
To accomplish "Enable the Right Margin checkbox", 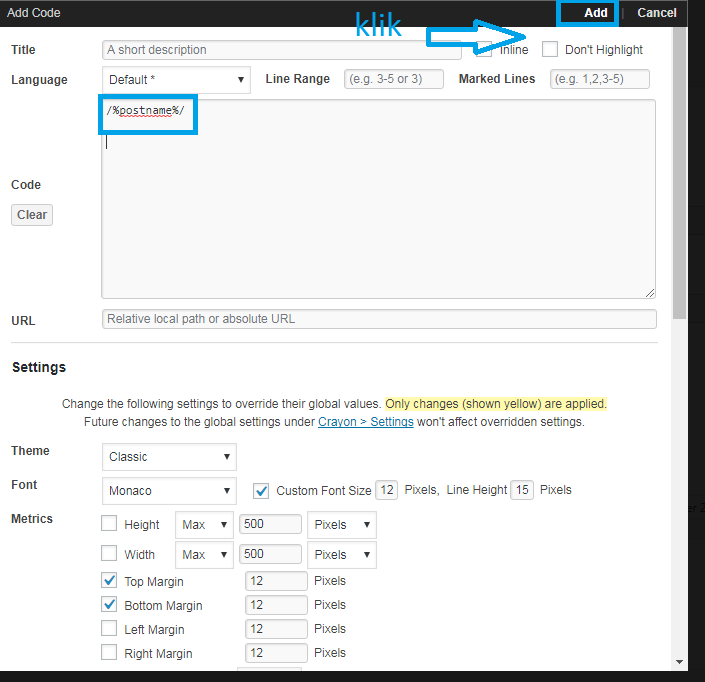I will 109,653.
